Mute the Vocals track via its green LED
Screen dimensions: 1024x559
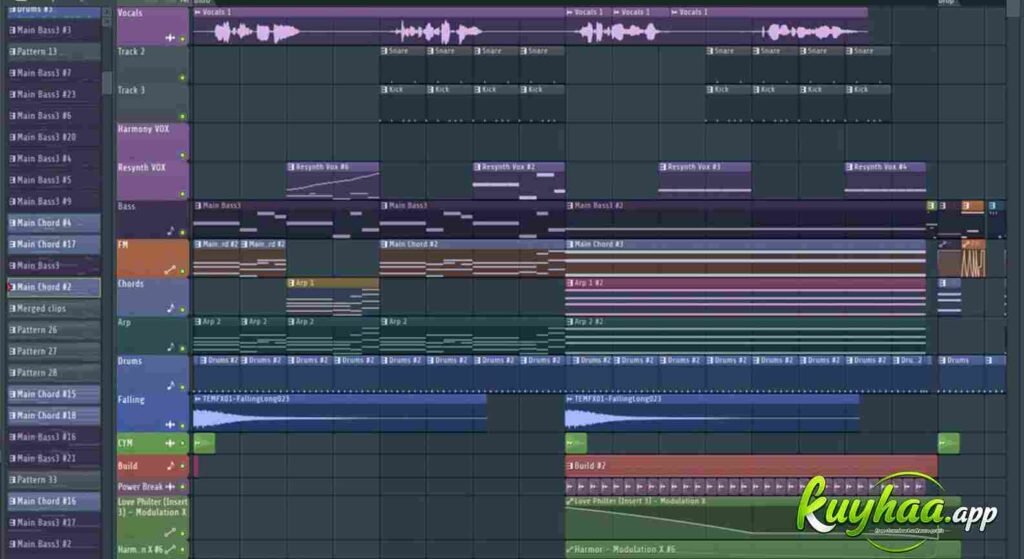click(x=182, y=39)
